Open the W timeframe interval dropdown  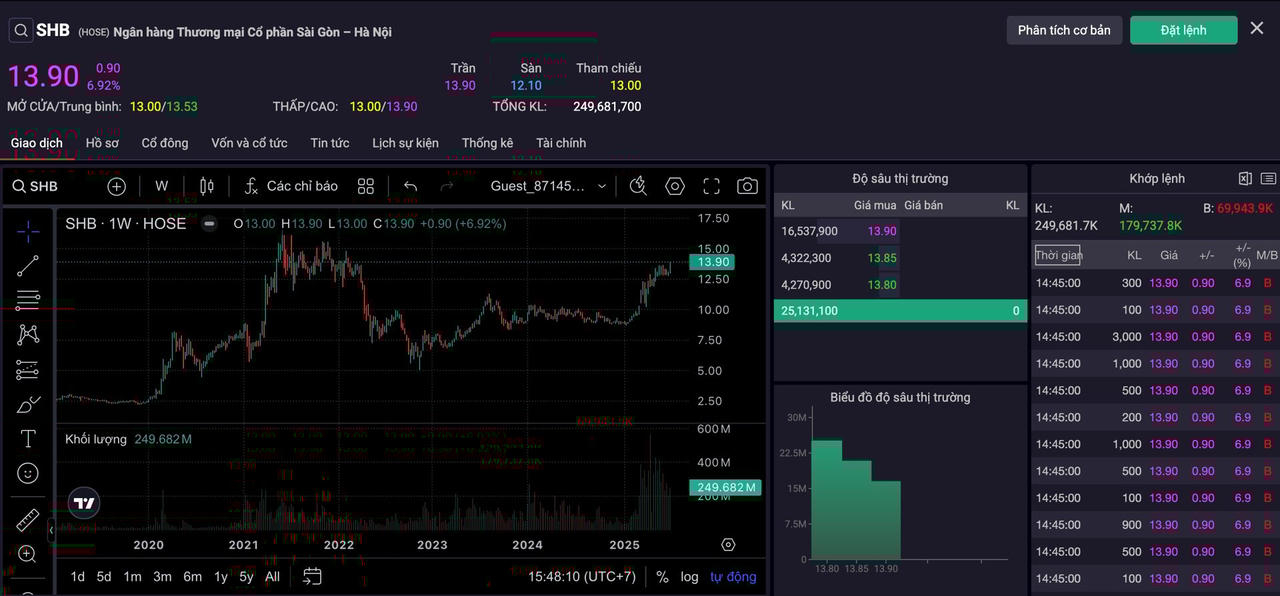[162, 186]
